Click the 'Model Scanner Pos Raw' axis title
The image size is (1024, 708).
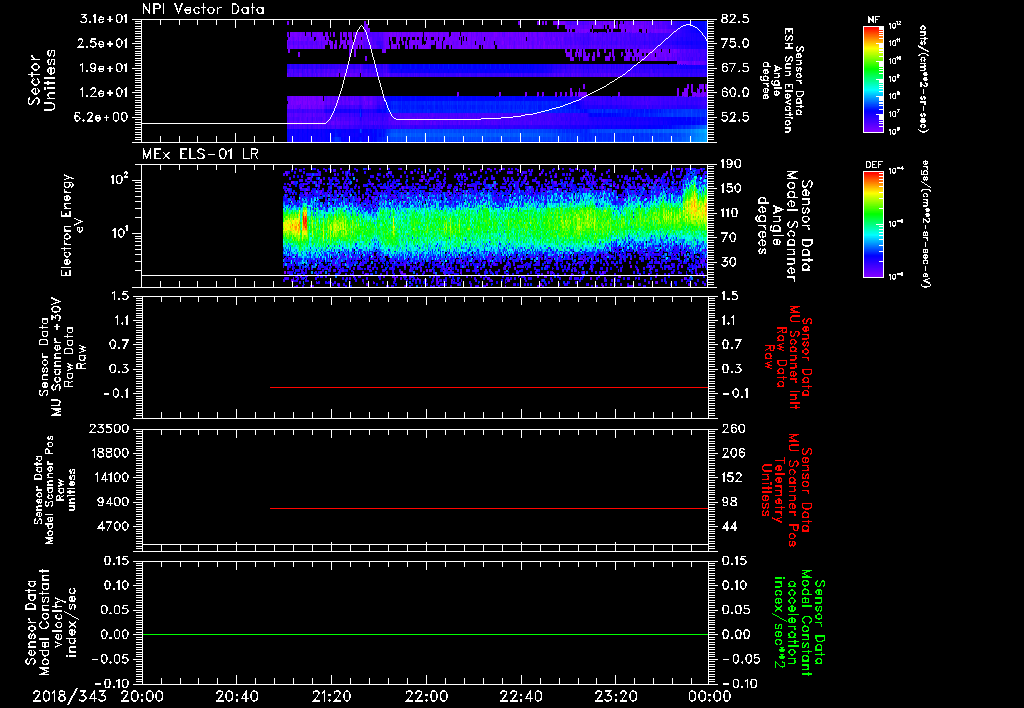tap(55, 490)
